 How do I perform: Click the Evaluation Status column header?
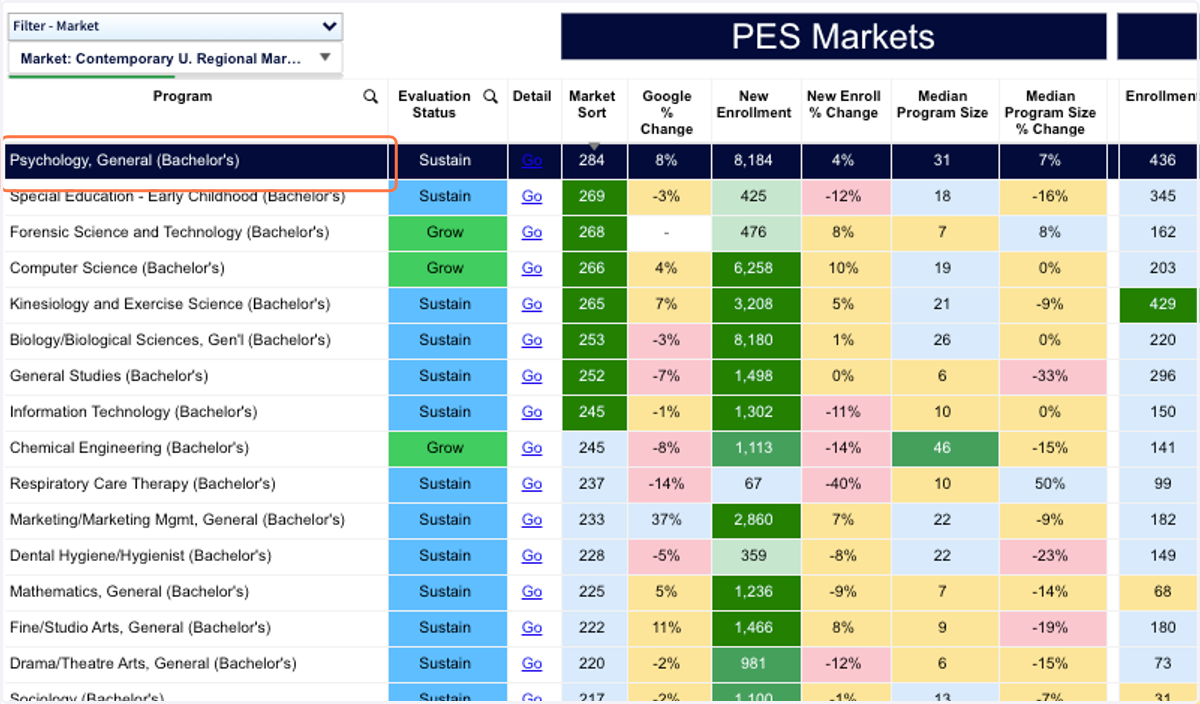pos(434,104)
